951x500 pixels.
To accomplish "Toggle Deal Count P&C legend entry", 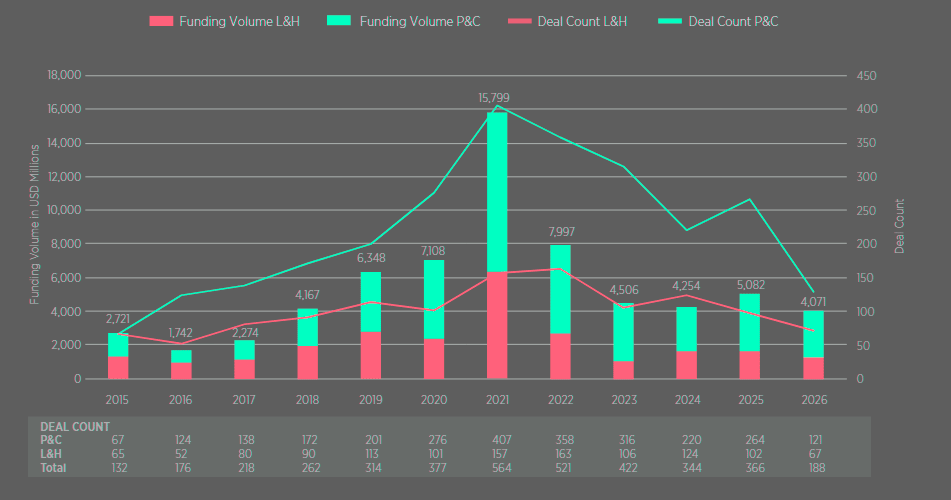I will click(718, 21).
